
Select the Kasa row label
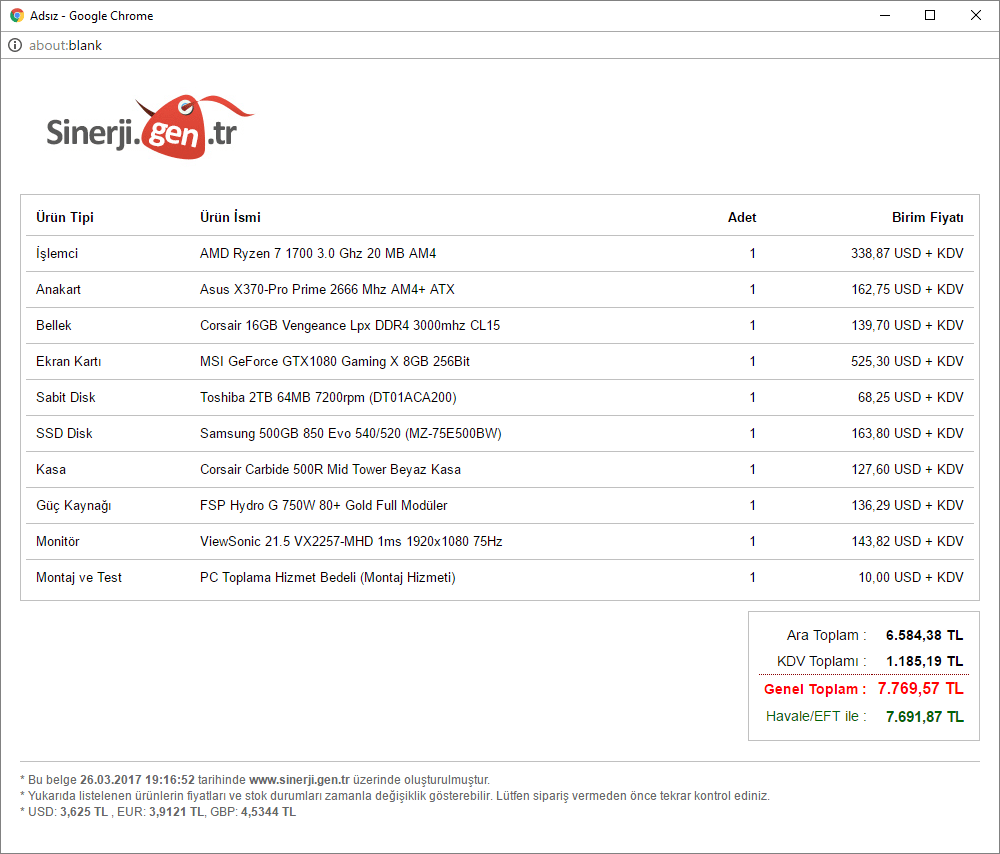coord(50,469)
